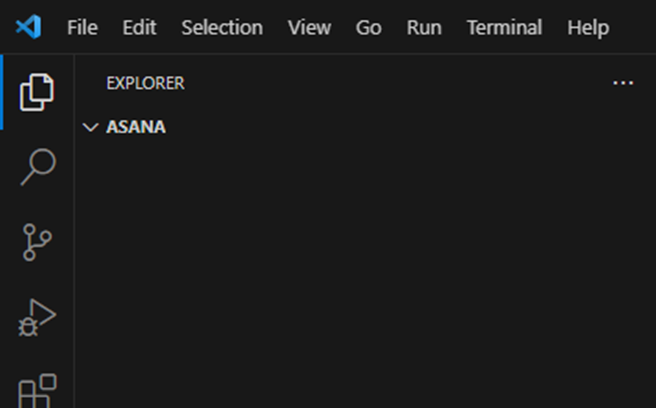Open the Search view icon
656x408 pixels.
tap(37, 167)
